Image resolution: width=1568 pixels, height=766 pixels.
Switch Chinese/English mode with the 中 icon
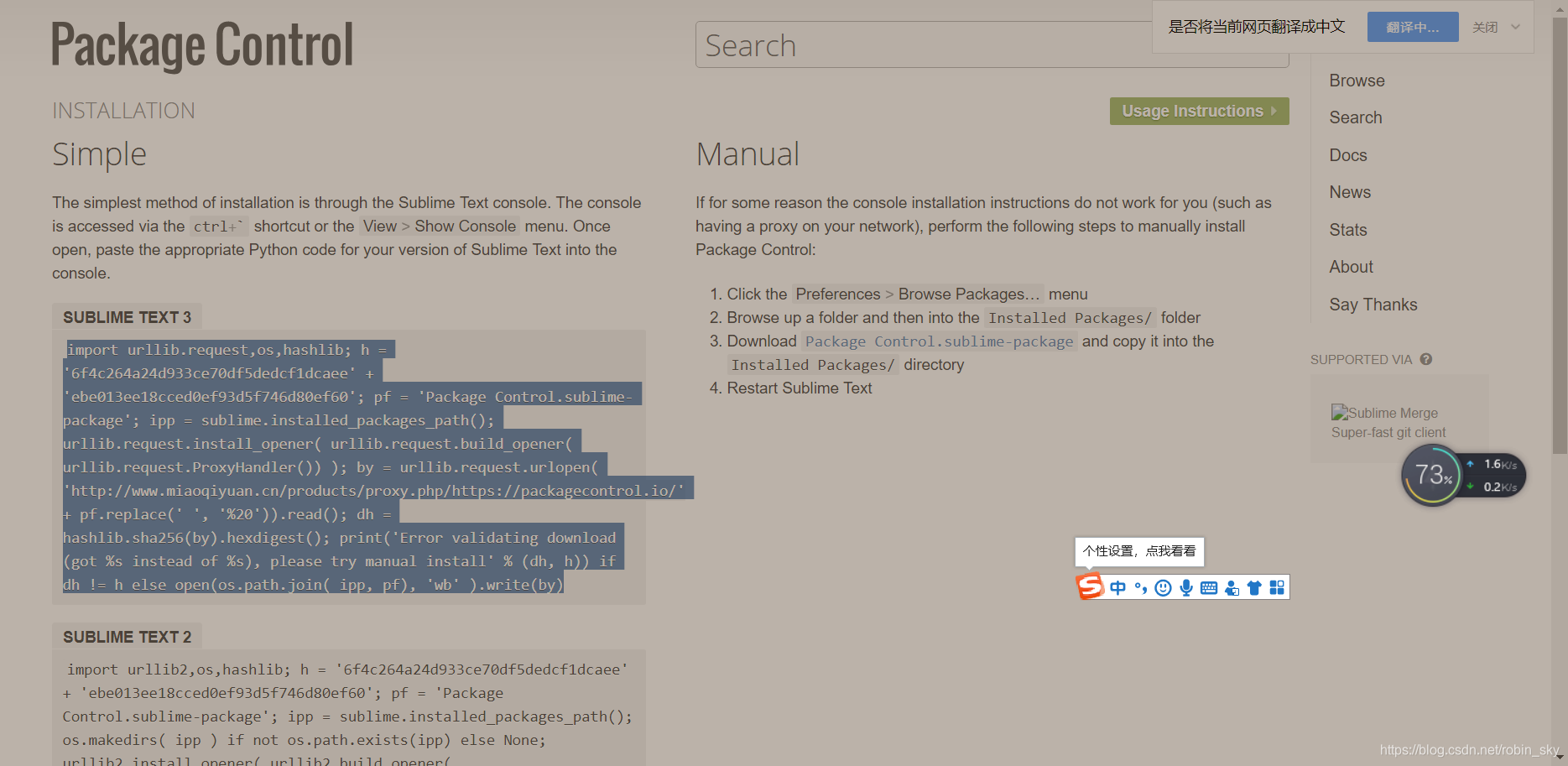(x=1117, y=587)
